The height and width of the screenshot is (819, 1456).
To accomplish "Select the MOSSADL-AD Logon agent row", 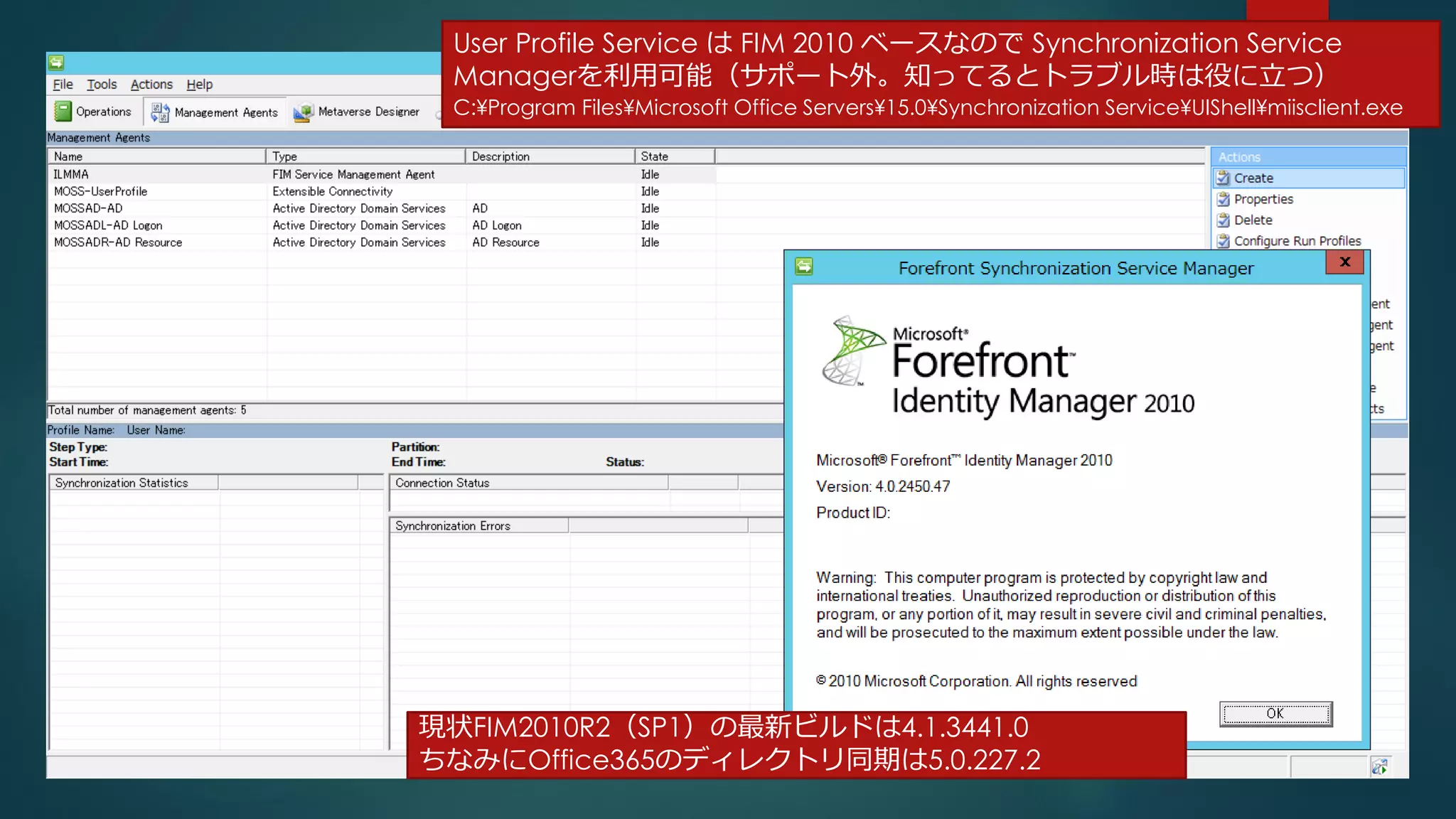I will click(x=382, y=225).
